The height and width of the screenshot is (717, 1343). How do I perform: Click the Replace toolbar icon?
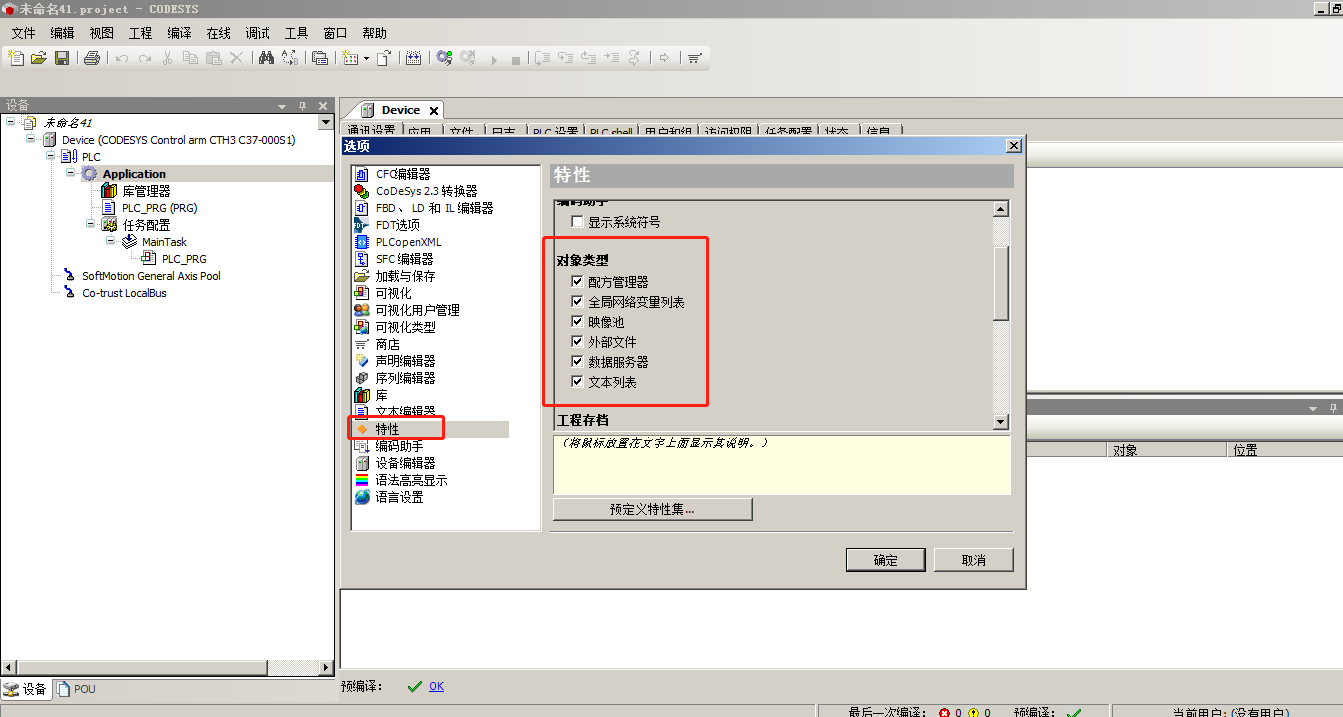290,58
